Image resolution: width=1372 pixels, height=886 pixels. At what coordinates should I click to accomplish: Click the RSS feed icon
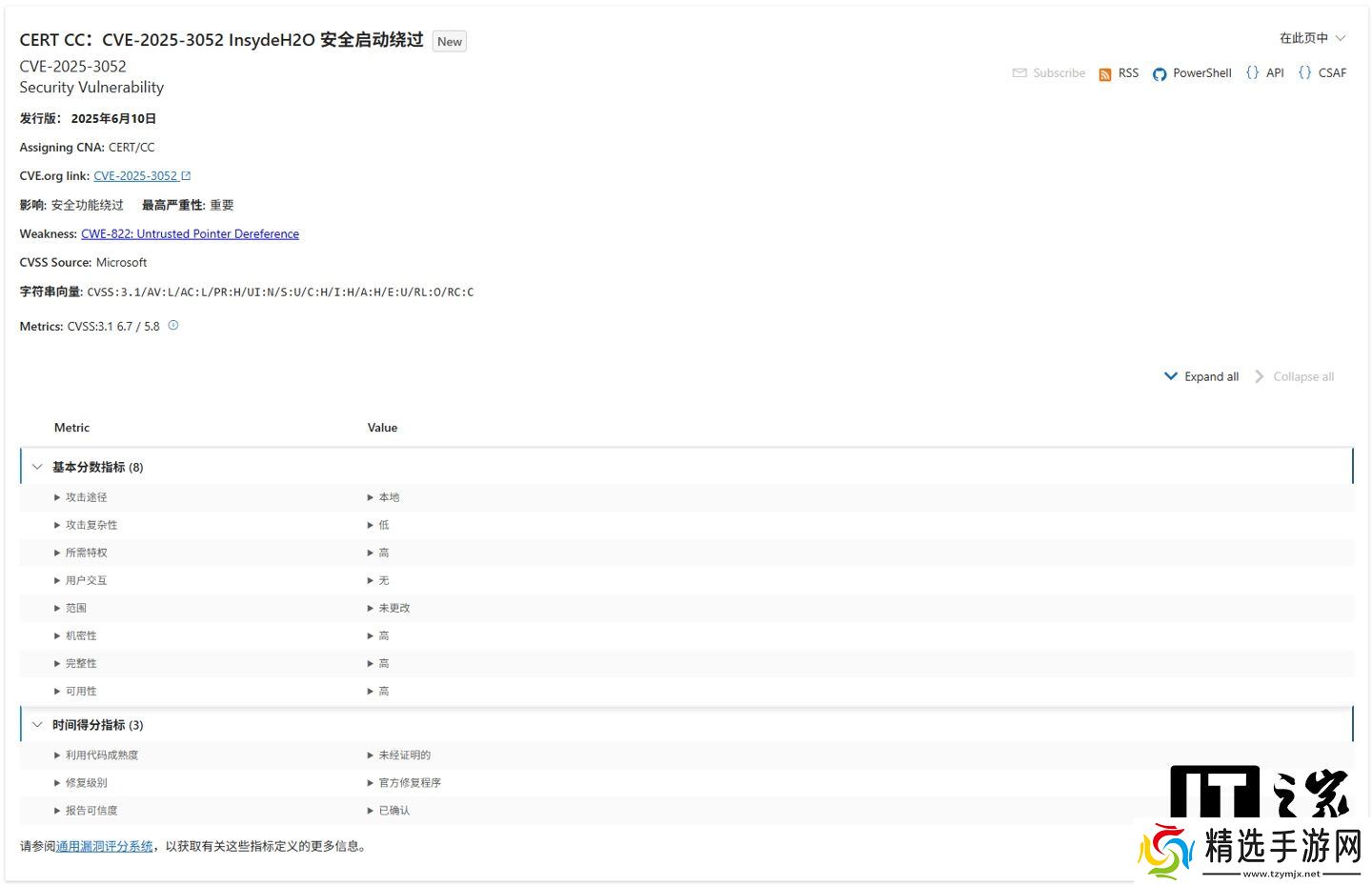click(x=1104, y=74)
